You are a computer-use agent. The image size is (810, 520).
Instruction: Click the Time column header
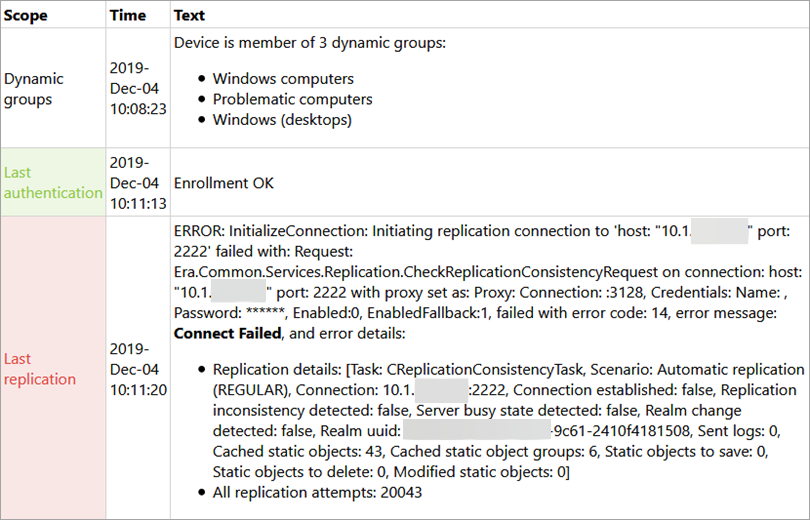(x=128, y=15)
